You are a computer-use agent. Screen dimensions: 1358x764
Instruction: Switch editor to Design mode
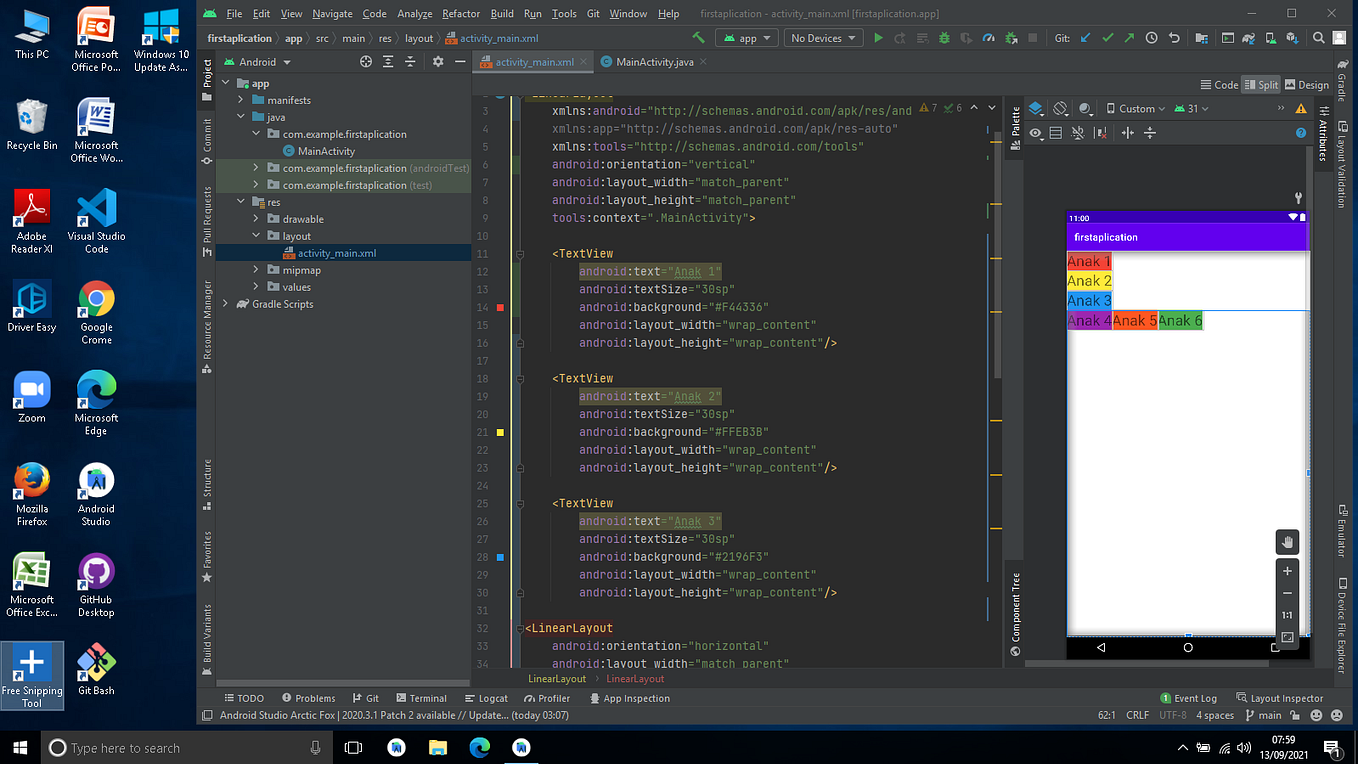pos(1307,85)
